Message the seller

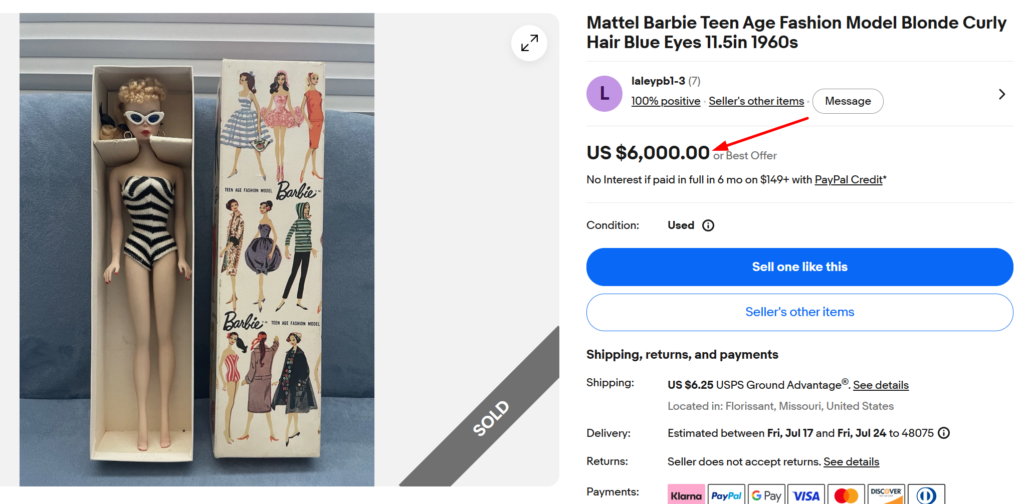848,101
